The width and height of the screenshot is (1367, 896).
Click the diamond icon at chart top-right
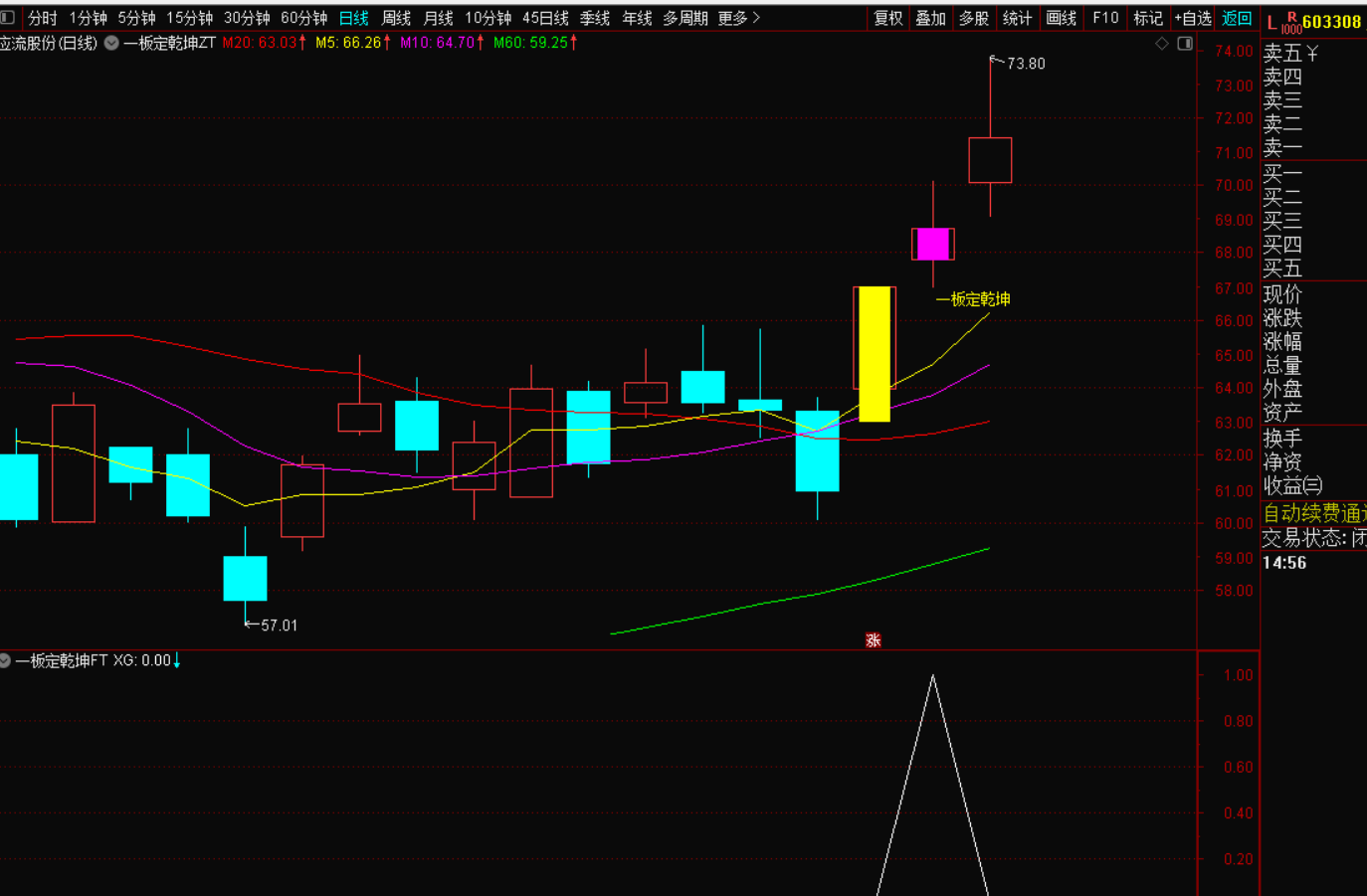(x=1162, y=44)
